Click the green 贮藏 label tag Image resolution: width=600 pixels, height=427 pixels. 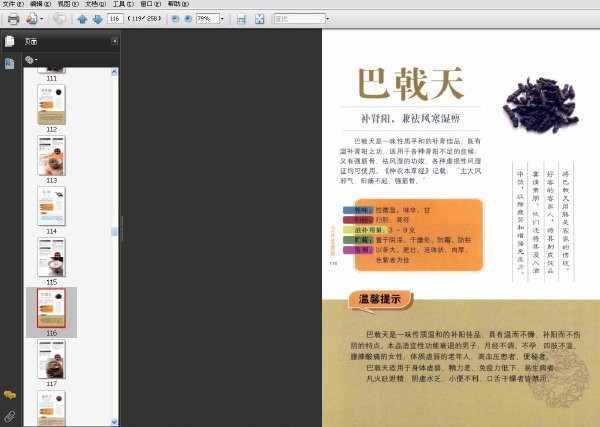coord(358,240)
